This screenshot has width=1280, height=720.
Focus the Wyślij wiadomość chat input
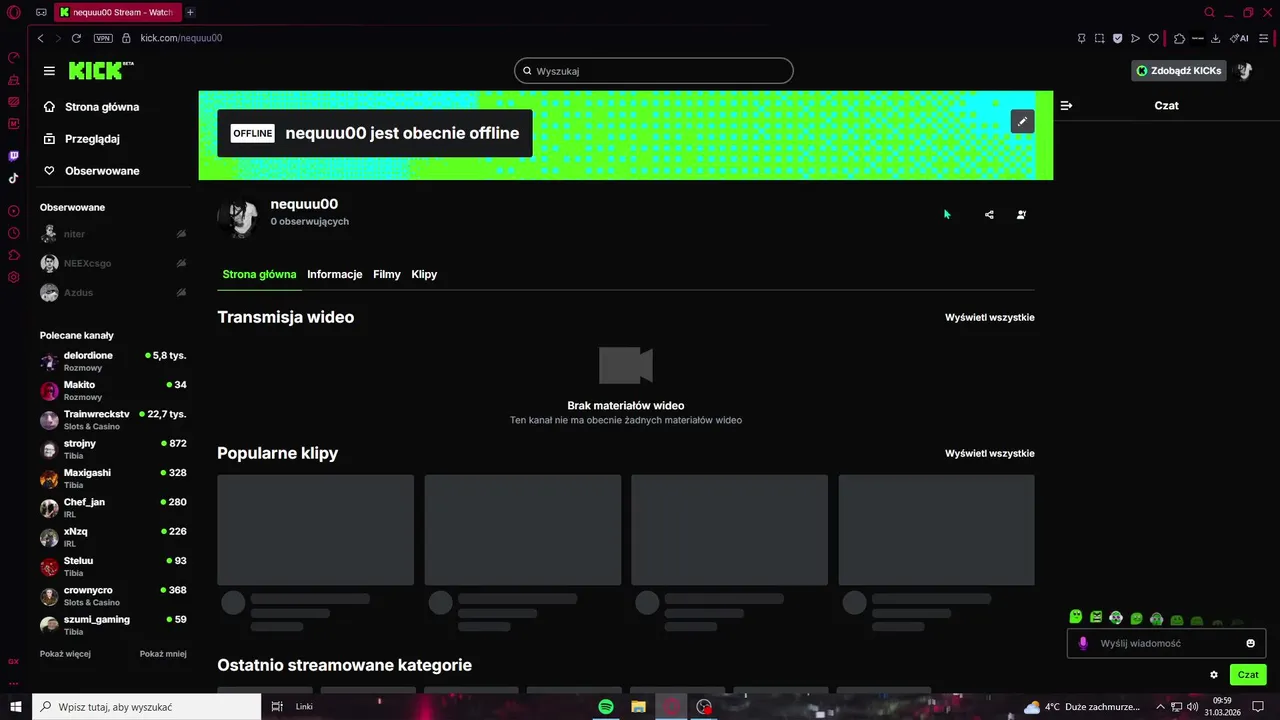click(1166, 643)
